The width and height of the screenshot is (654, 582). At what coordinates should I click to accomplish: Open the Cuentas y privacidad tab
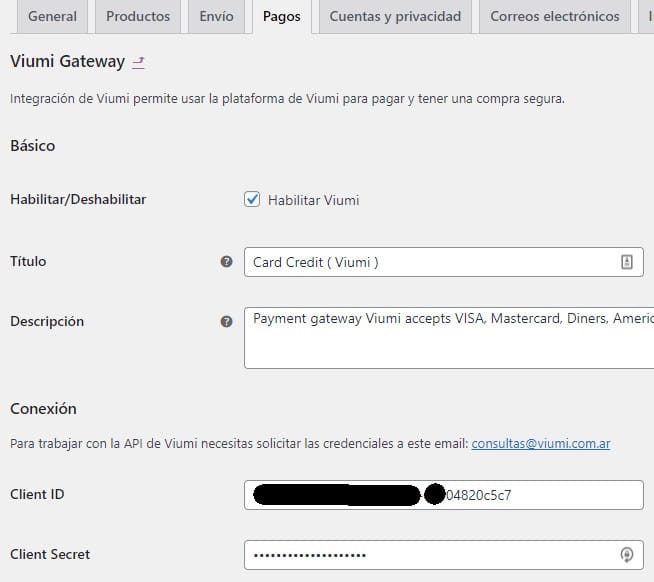coord(395,16)
